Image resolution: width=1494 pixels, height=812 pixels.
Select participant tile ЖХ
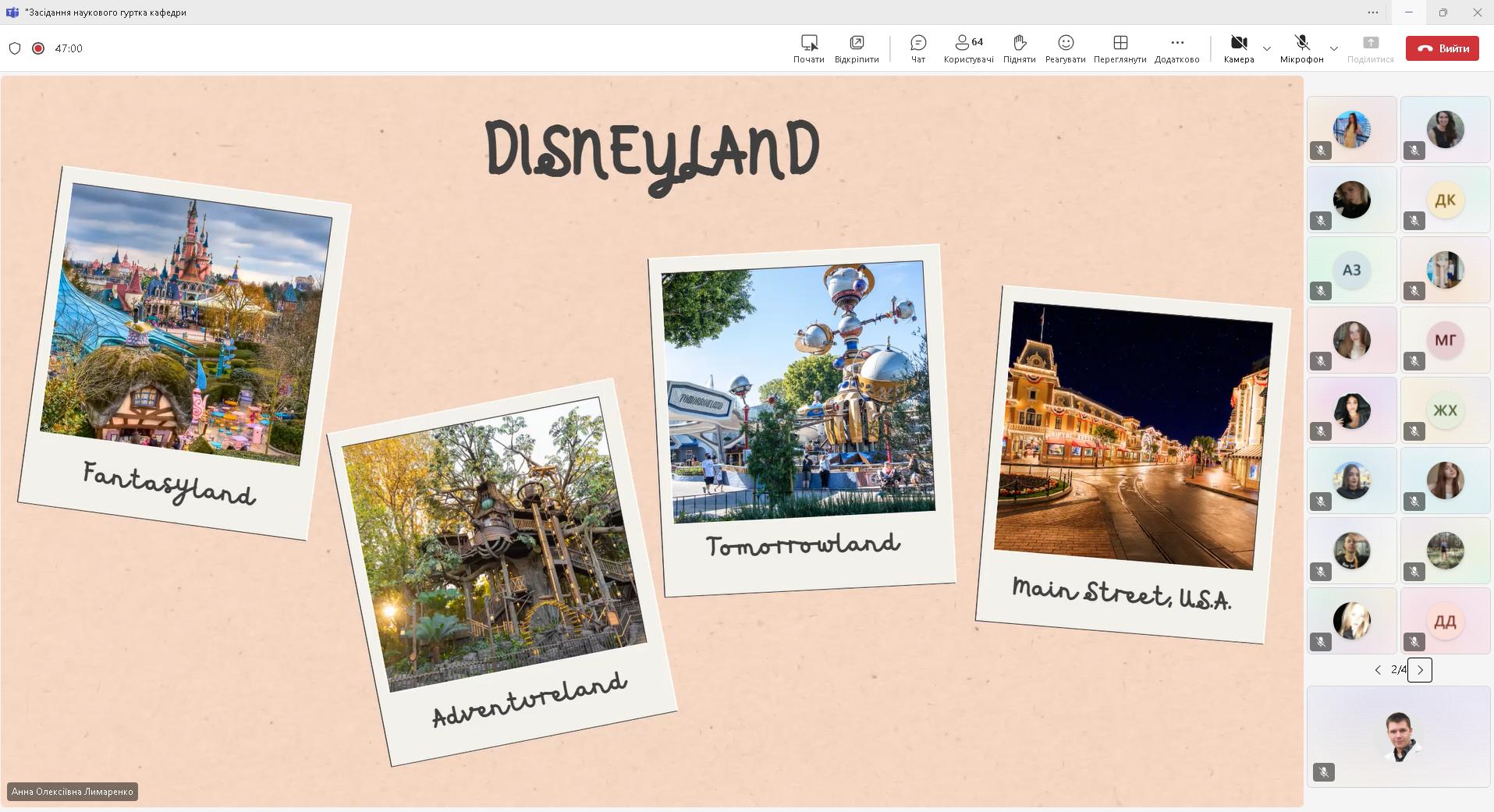coord(1445,410)
